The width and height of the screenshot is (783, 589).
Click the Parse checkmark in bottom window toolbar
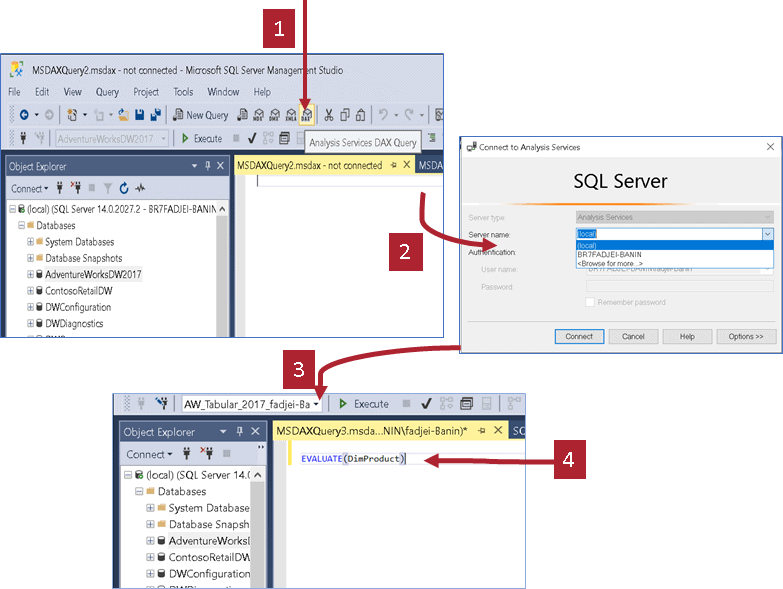tap(426, 403)
